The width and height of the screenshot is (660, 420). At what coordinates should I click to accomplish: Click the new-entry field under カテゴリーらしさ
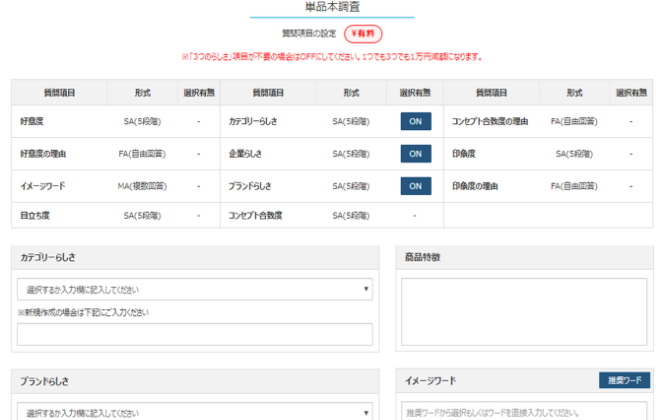(194, 335)
